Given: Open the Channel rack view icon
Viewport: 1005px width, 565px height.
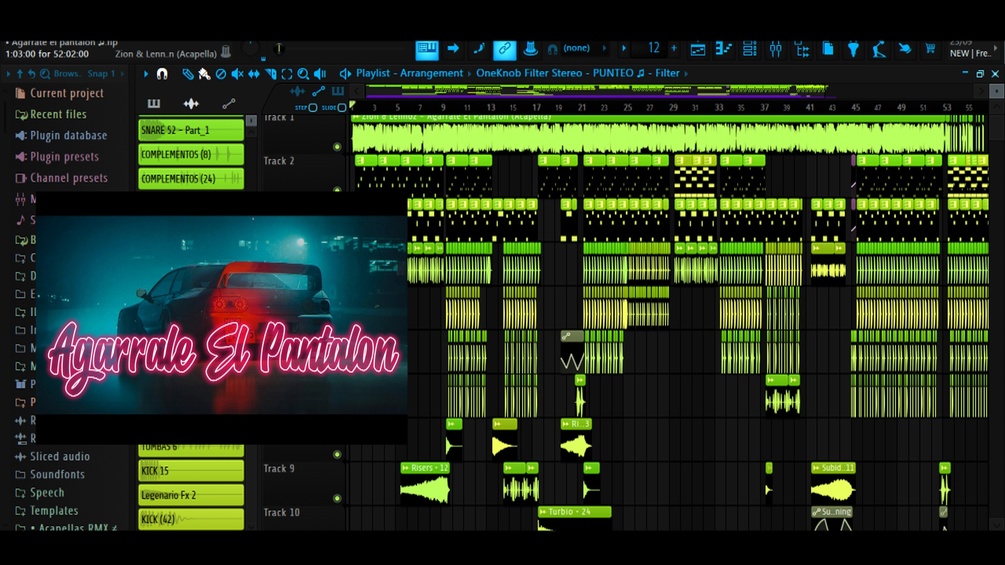Looking at the screenshot, I should [x=749, y=49].
